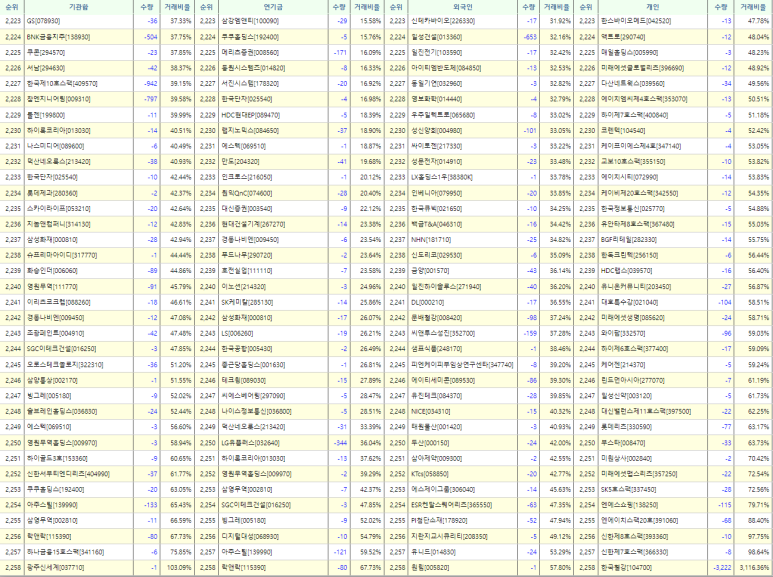Select the 원림[005820] cell
Image resolution: width=773 pixels, height=577 pixels.
point(430,568)
